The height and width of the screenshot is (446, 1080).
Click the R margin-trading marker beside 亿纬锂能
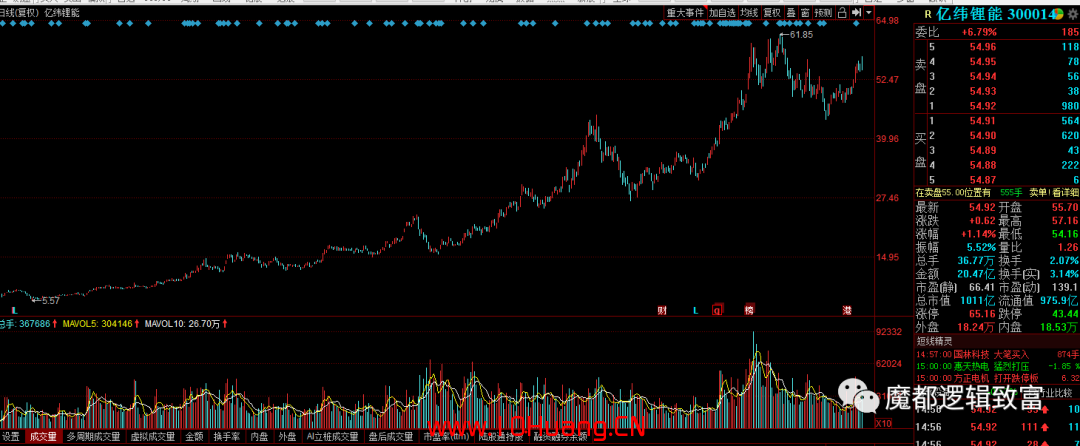click(x=928, y=14)
